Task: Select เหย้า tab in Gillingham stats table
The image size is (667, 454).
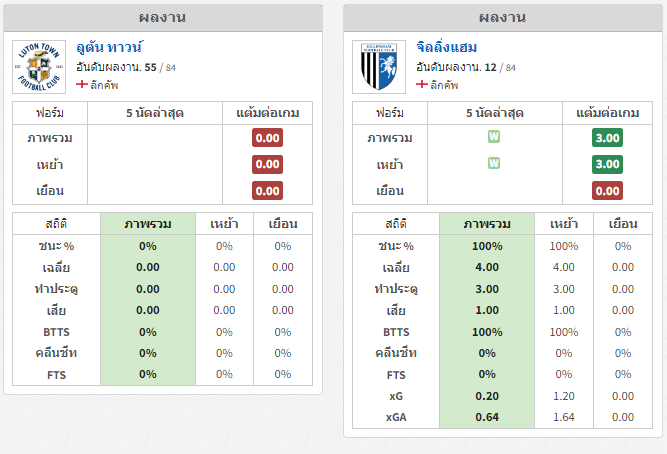Action: [x=564, y=224]
